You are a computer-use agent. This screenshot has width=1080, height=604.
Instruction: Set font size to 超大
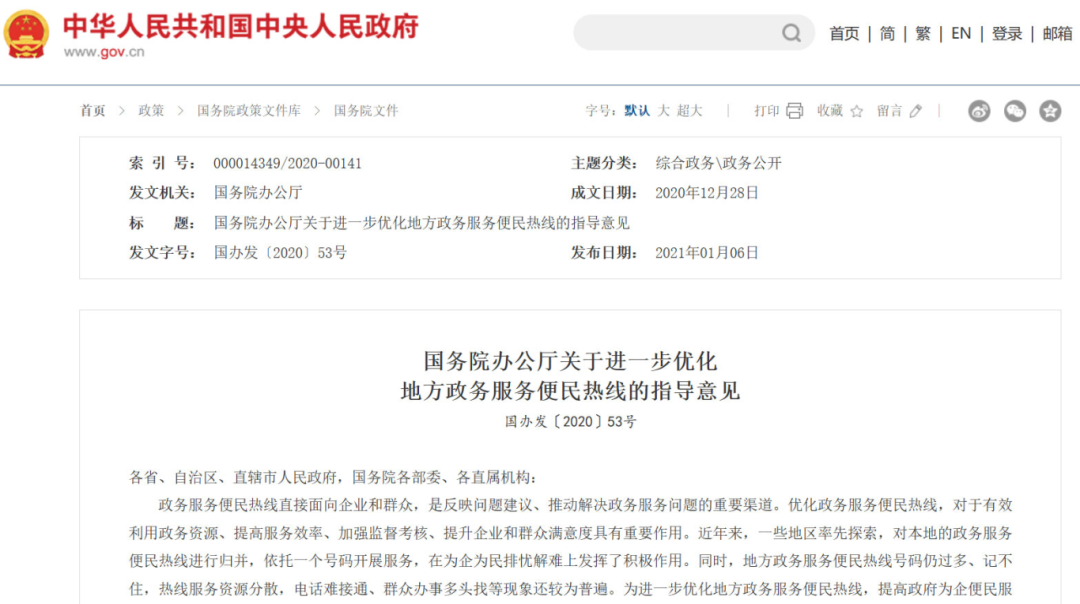point(689,111)
